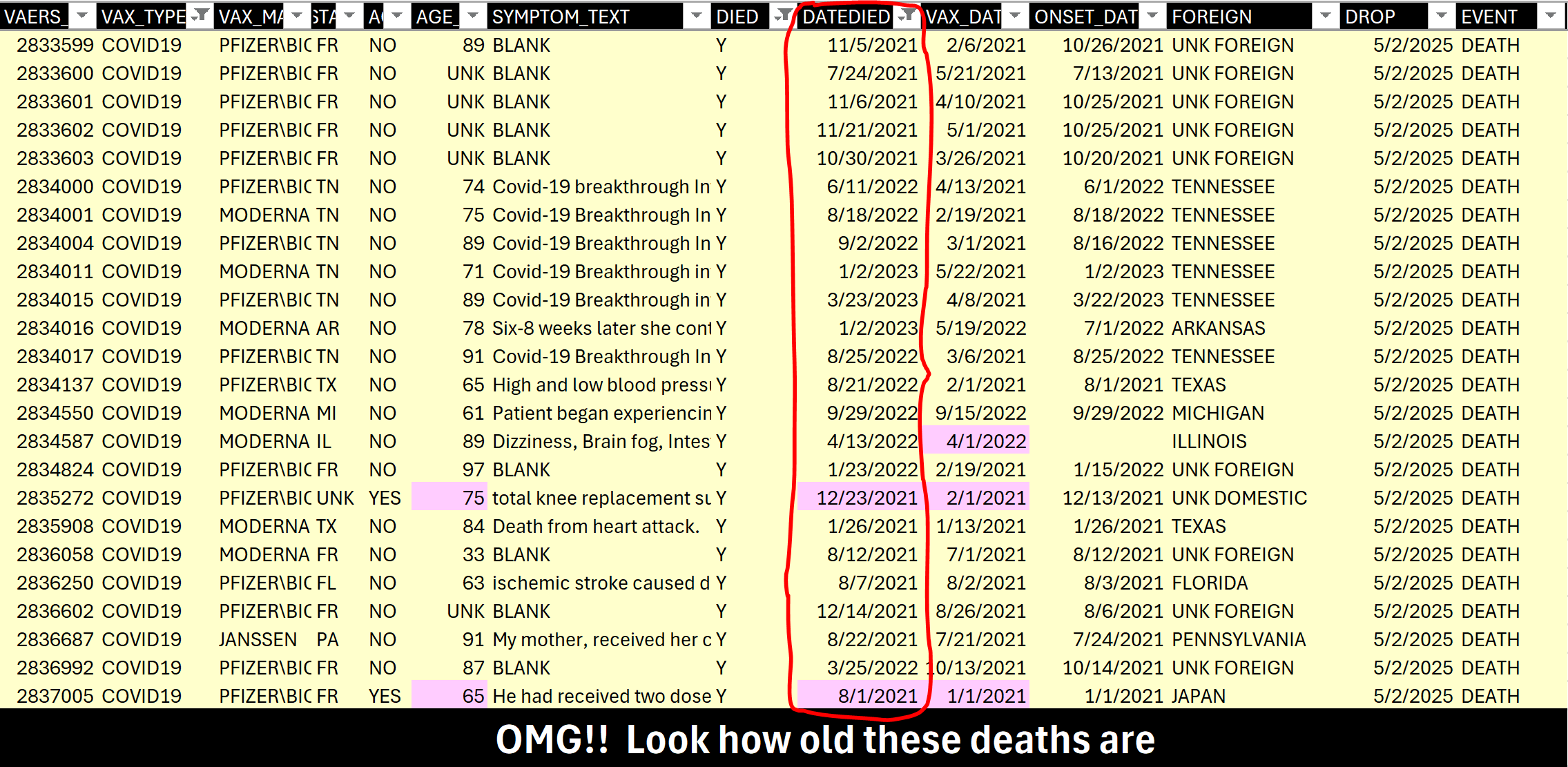Screen dimensions: 1568x767
Task: Select pink highlighted VAX_DATE cell 4/1/2022
Action: 985,441
